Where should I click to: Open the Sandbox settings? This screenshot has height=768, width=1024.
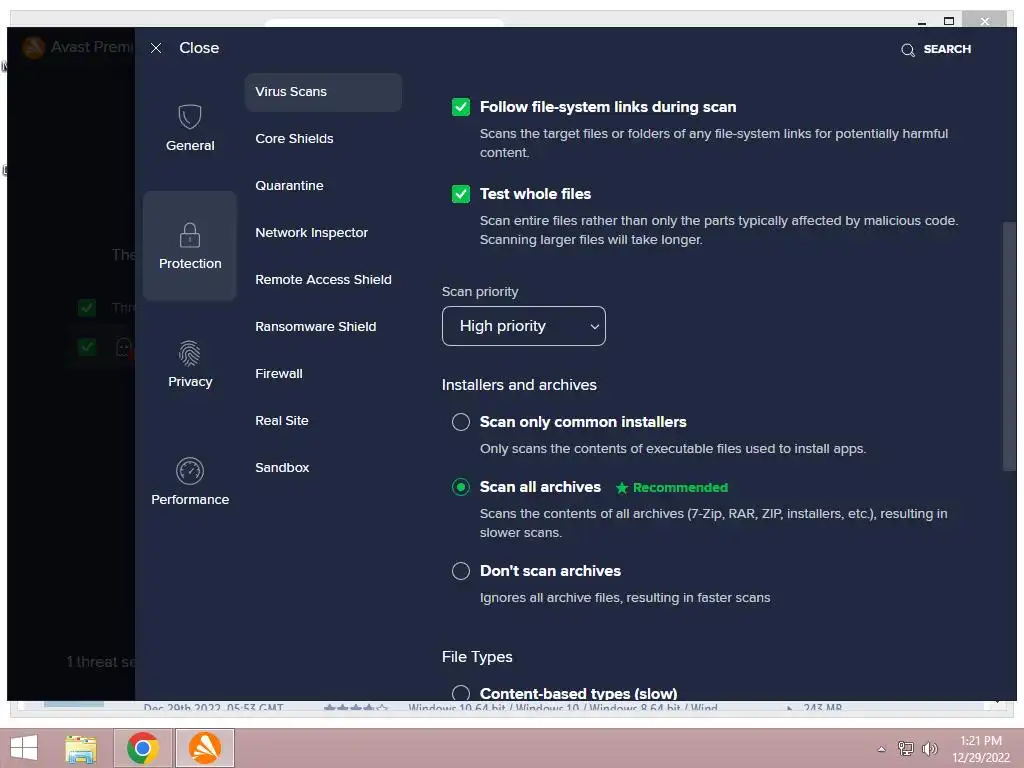[282, 468]
